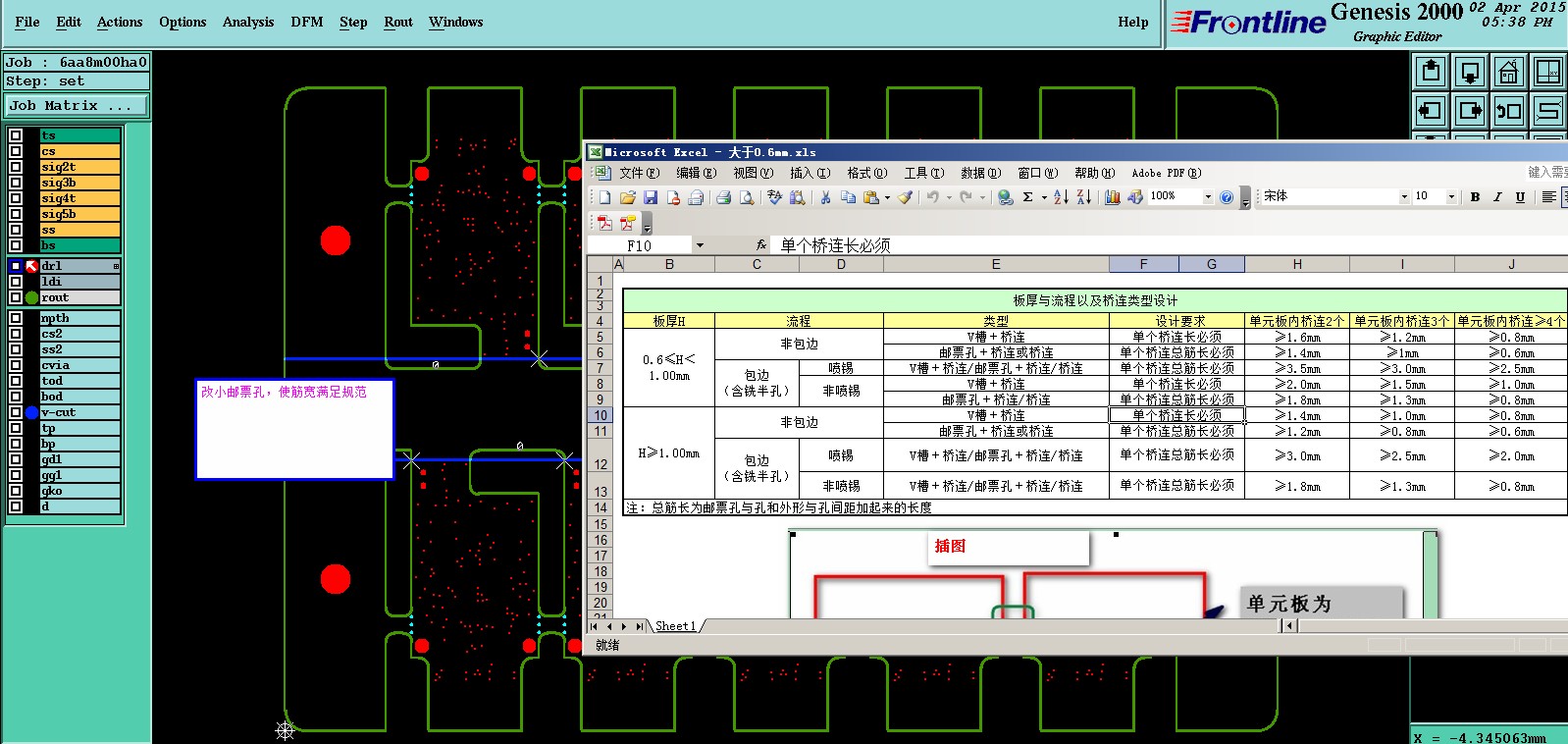Click the Format Painter brush icon
Viewport: 1568px width, 744px height.
click(906, 197)
